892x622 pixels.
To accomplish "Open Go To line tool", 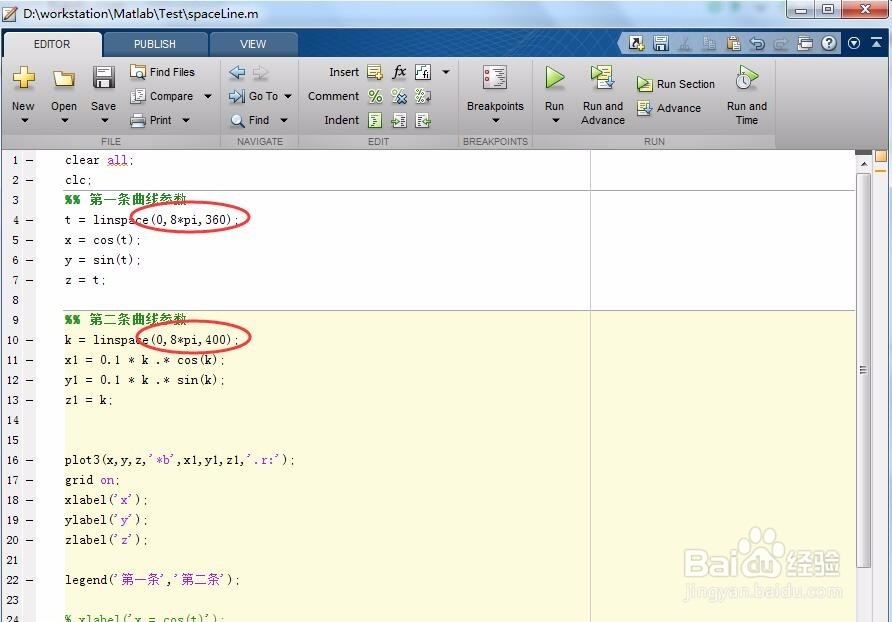I will click(254, 96).
